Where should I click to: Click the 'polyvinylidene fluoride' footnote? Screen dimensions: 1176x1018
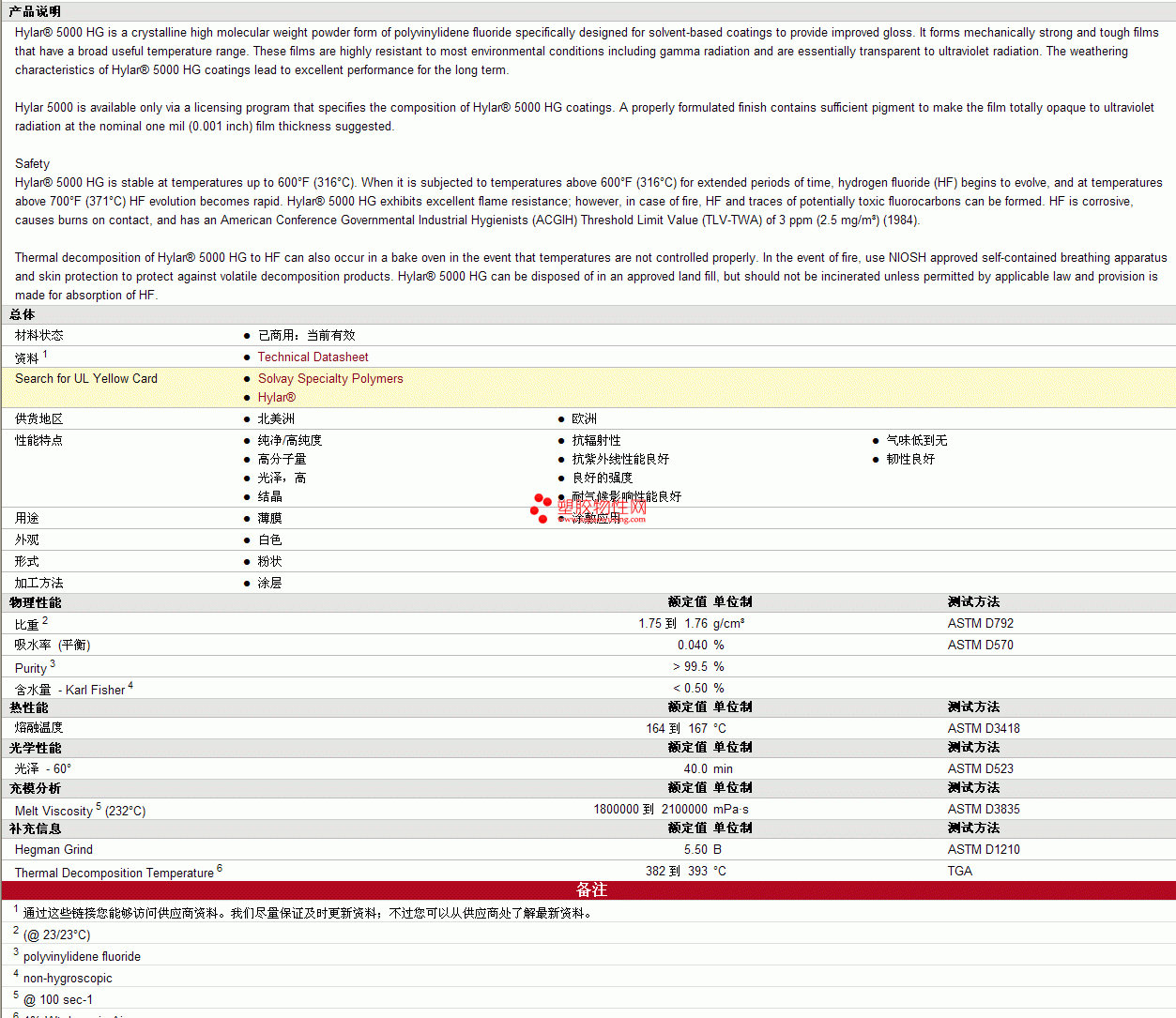tap(82, 956)
